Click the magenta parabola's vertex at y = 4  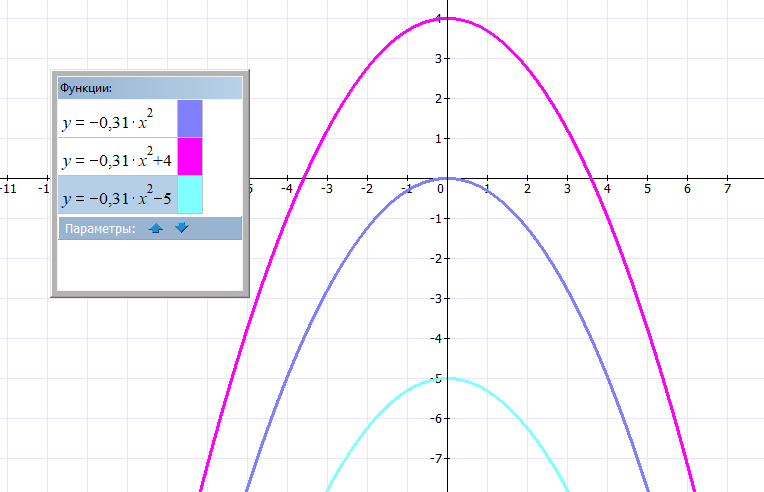click(x=447, y=18)
